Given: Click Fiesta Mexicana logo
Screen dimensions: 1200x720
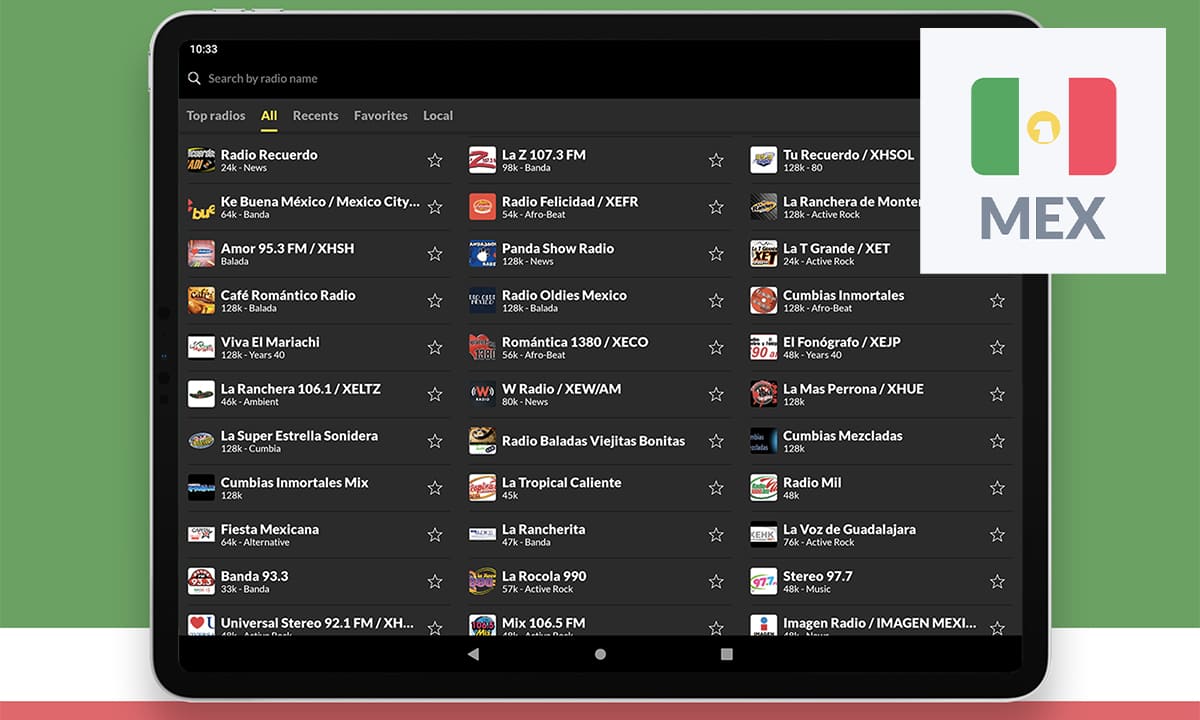Looking at the screenshot, I should click(x=201, y=534).
